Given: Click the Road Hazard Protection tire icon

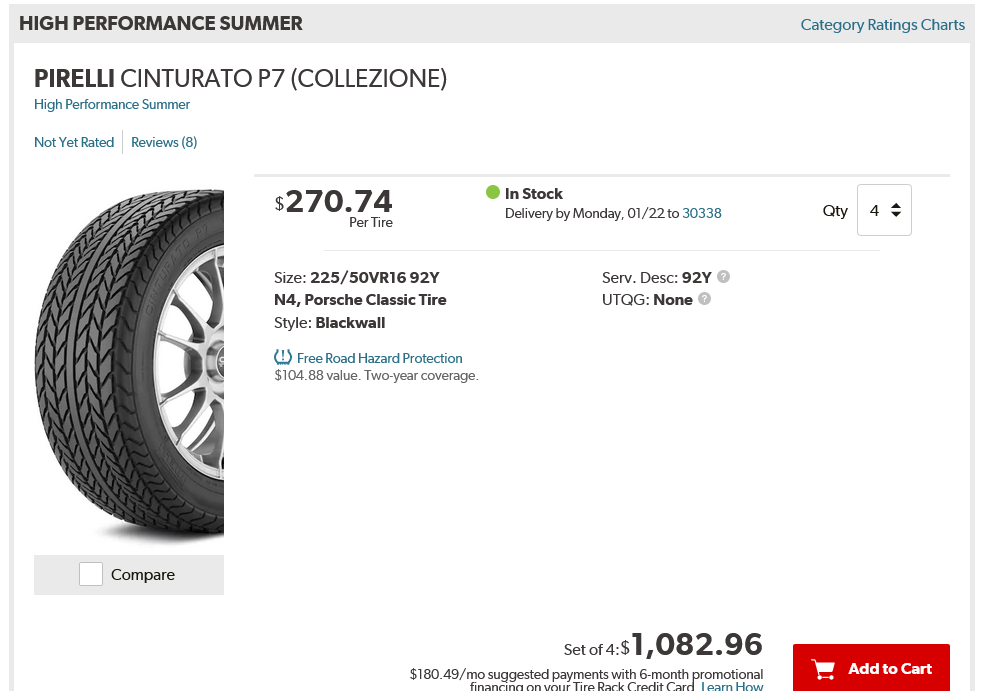Looking at the screenshot, I should coord(283,357).
